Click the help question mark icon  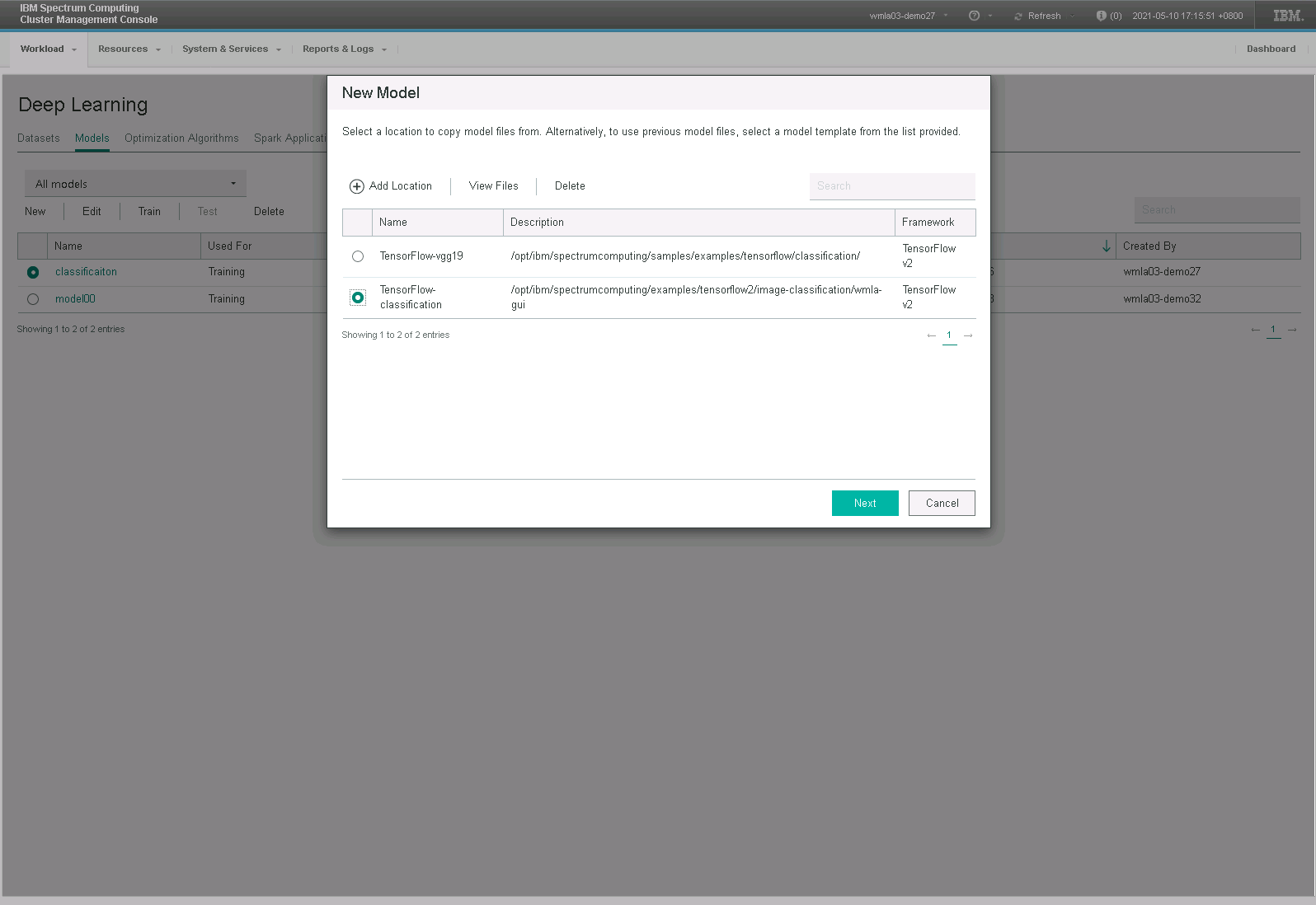click(974, 16)
